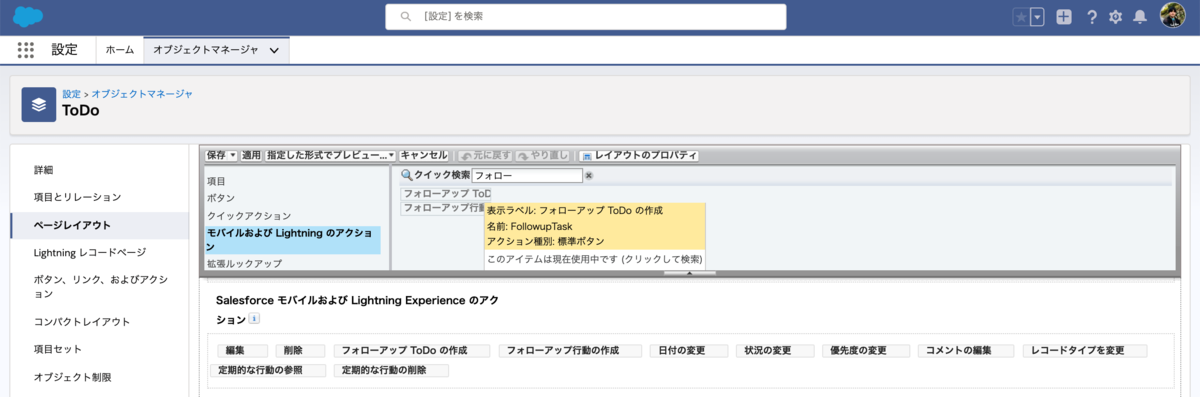1200x397 pixels.
Task: Click the 保存 button label
Action: (x=216, y=156)
